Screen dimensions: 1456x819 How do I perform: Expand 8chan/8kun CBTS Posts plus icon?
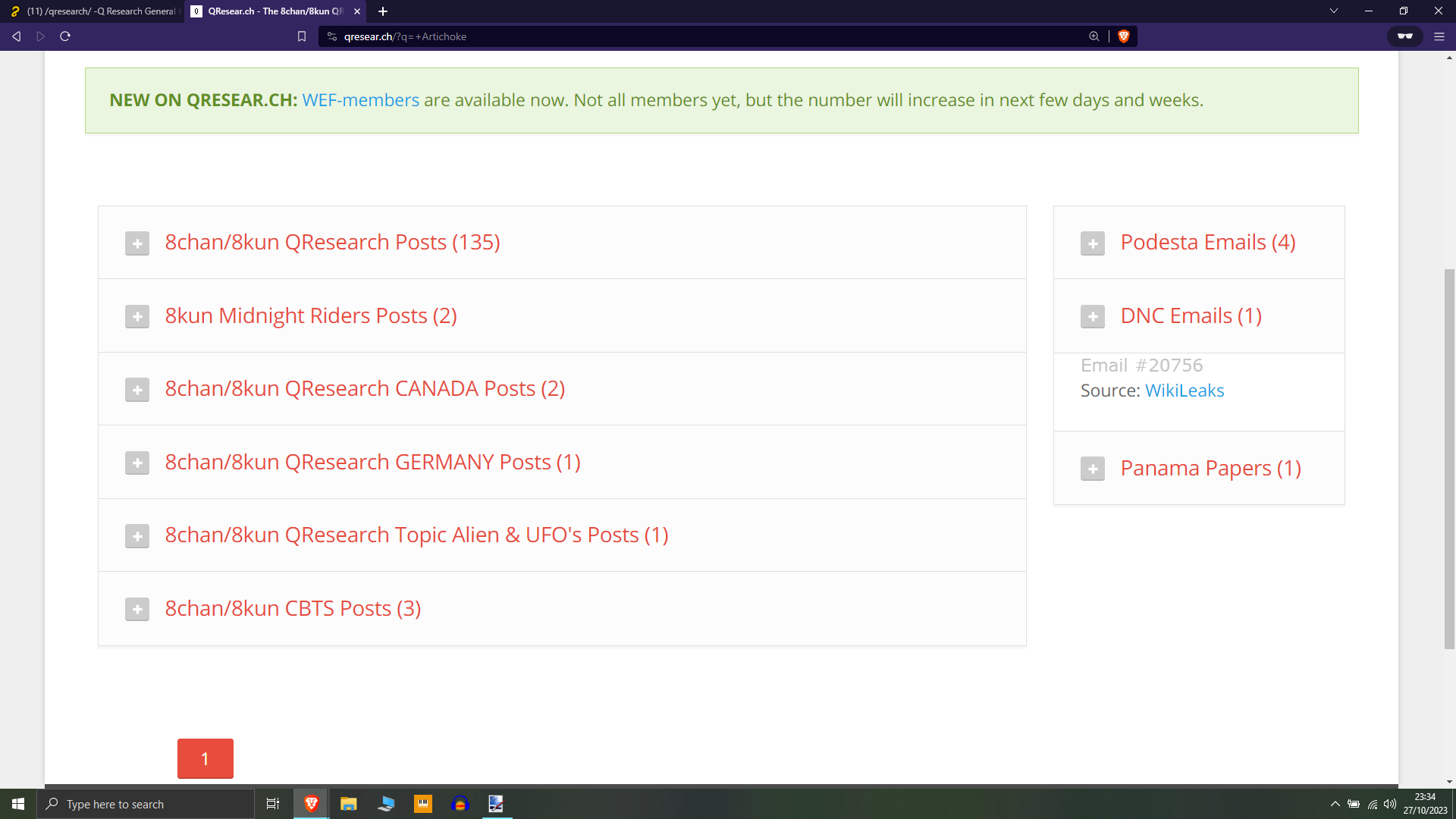point(137,609)
